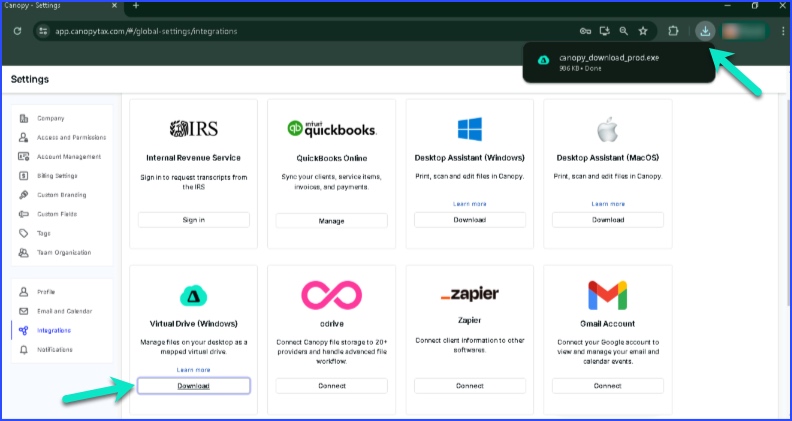Click the Tags tag icon
Screen dimensions: 792x421
click(23, 233)
